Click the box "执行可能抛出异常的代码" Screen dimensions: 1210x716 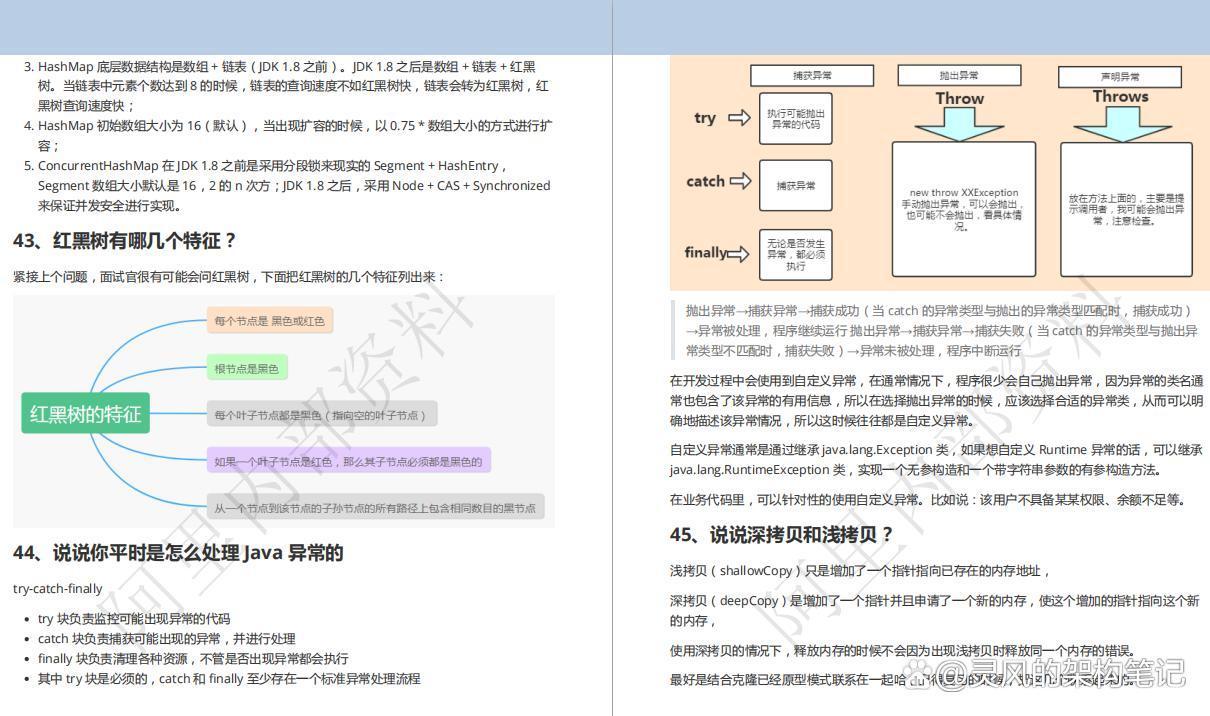pyautogui.click(x=796, y=120)
